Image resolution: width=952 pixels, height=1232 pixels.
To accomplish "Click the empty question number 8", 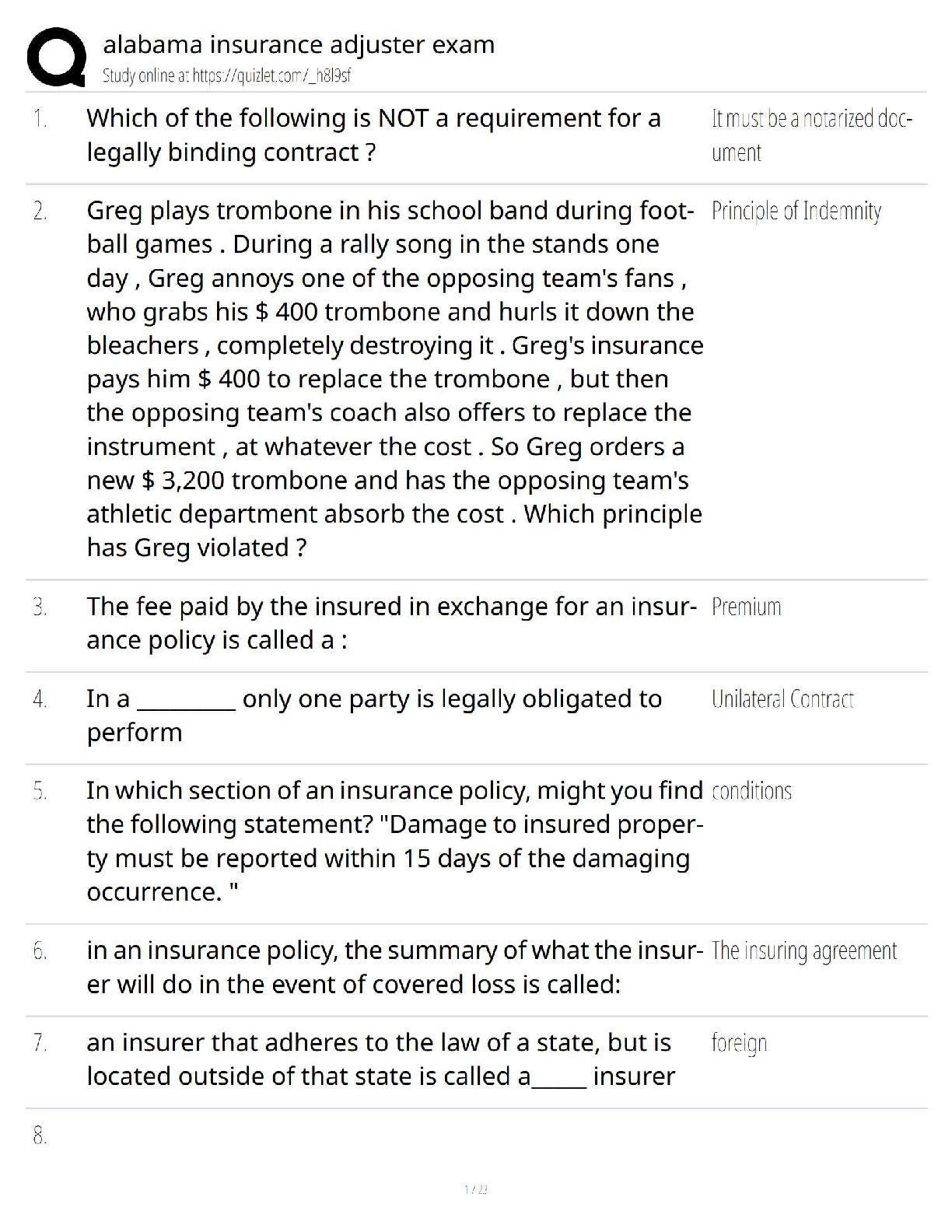I will 40,1136.
